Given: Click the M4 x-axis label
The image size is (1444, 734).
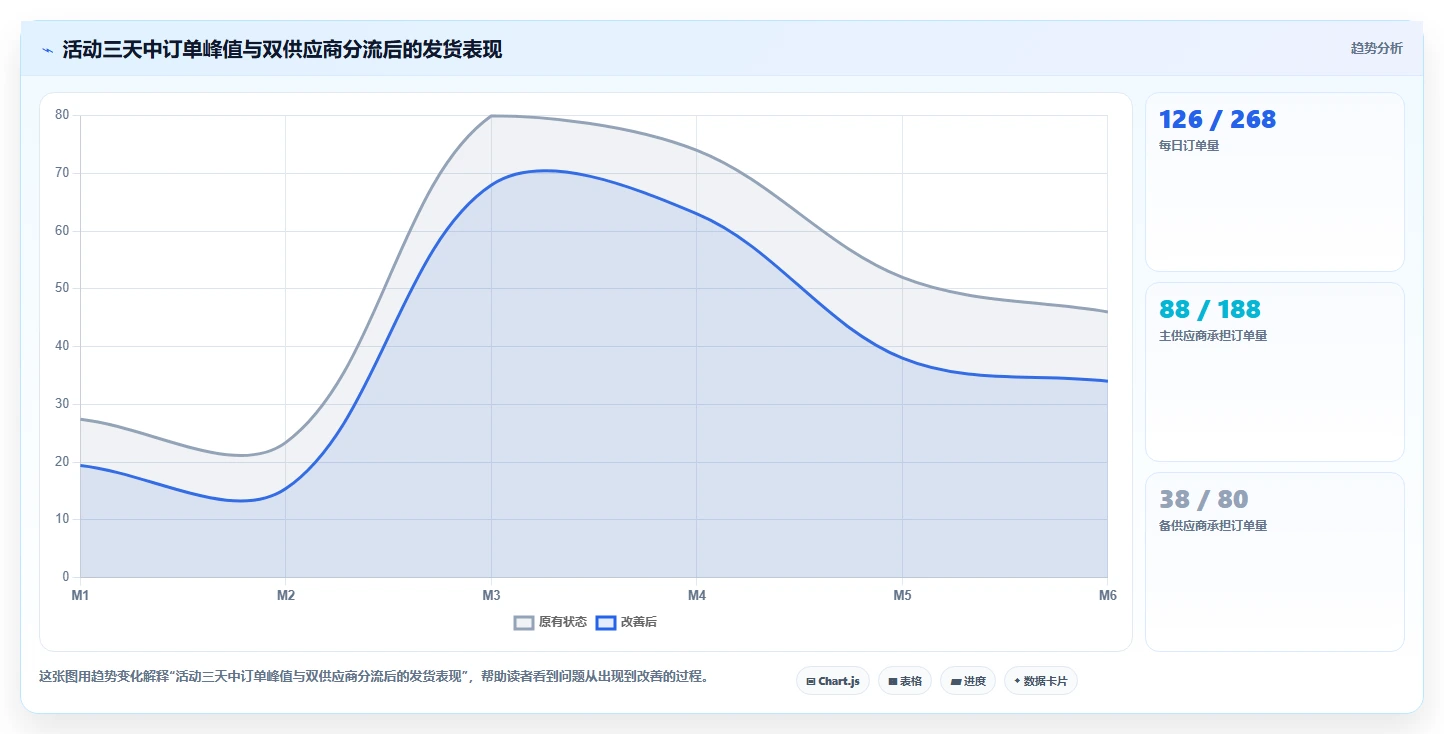Looking at the screenshot, I should (697, 596).
